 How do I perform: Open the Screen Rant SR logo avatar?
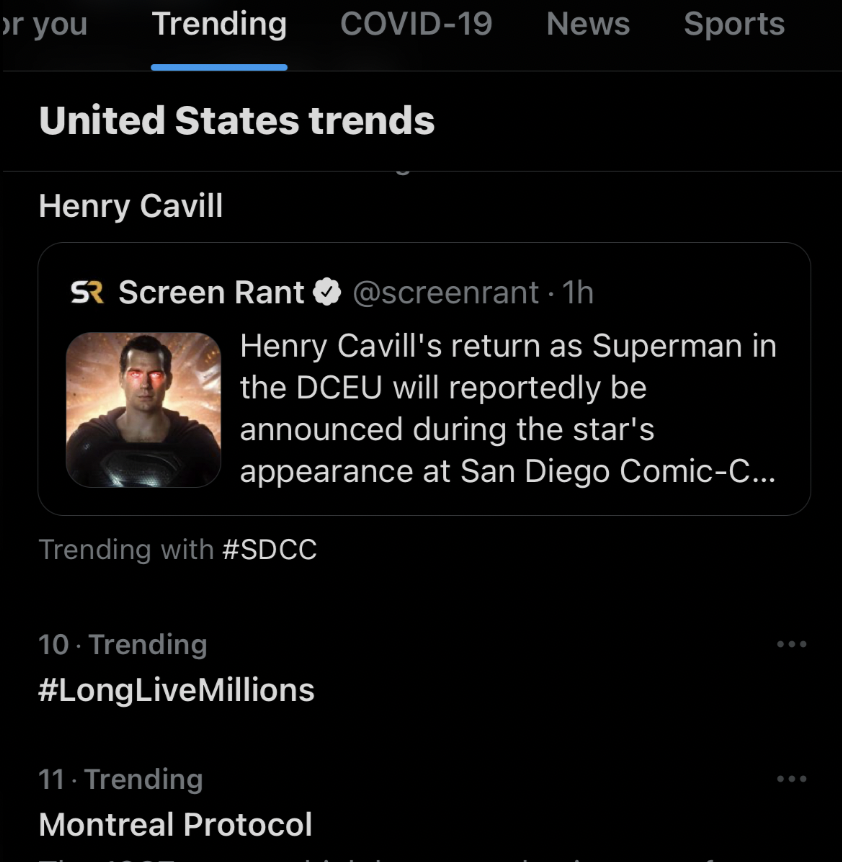[x=89, y=293]
